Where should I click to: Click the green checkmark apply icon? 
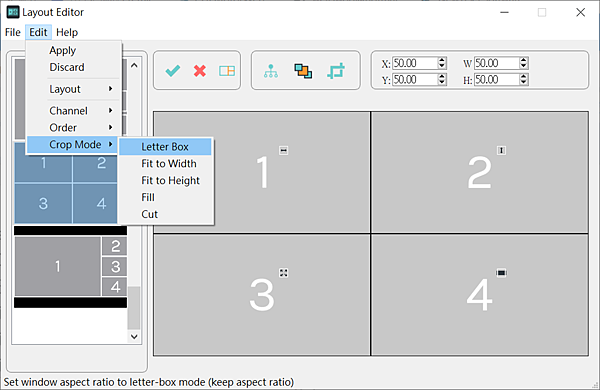(x=173, y=71)
